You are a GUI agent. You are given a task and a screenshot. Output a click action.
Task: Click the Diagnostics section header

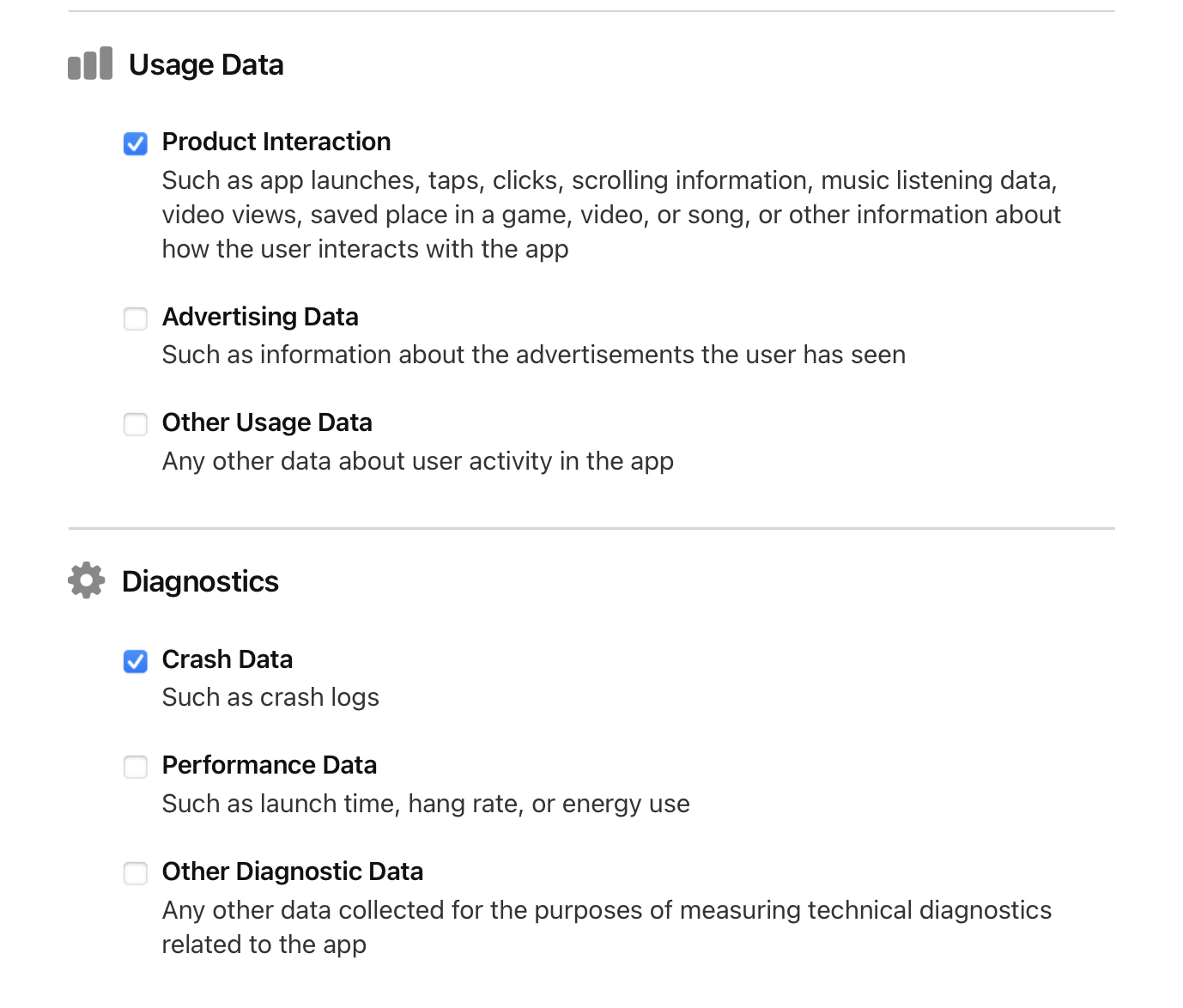click(x=200, y=582)
